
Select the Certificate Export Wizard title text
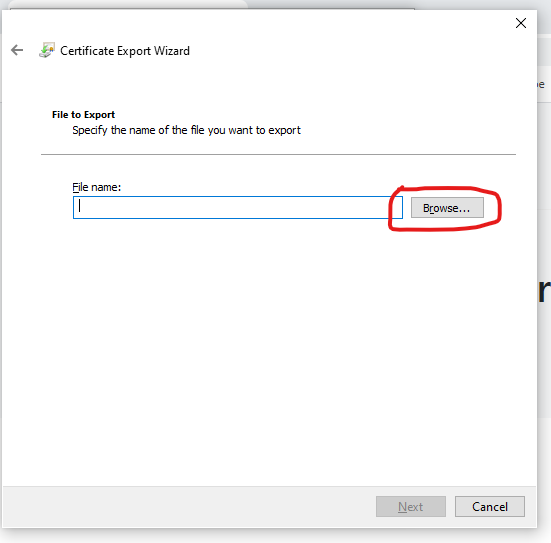coord(125,51)
